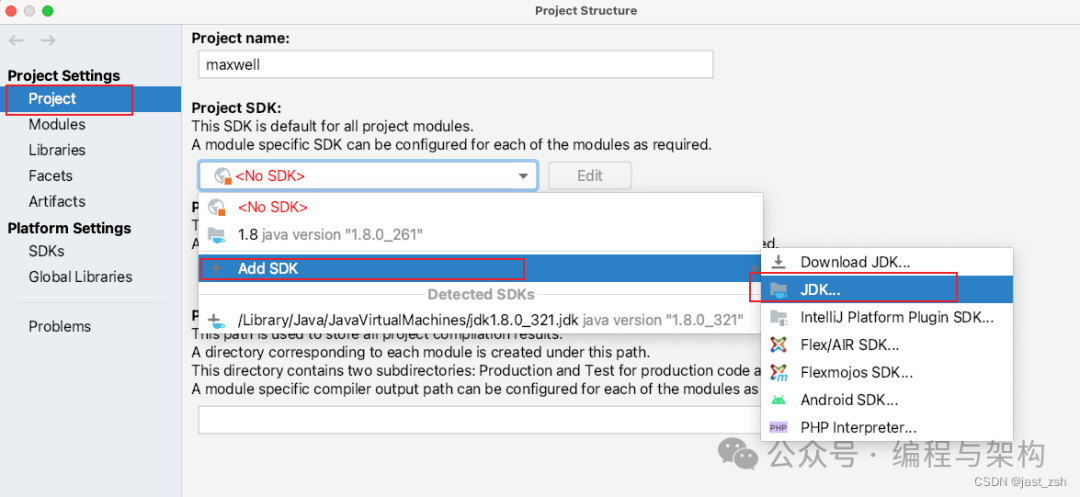The image size is (1080, 497).
Task: Click the Project Settings heading
Action: [x=63, y=76]
